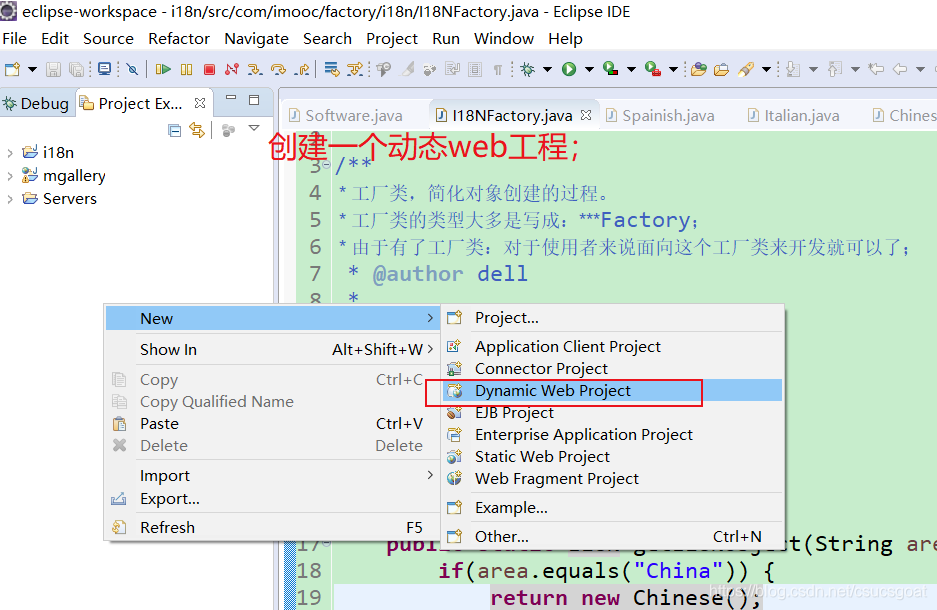The height and width of the screenshot is (610, 937).
Task: Click Paste in context menu
Action: pyautogui.click(x=272, y=424)
